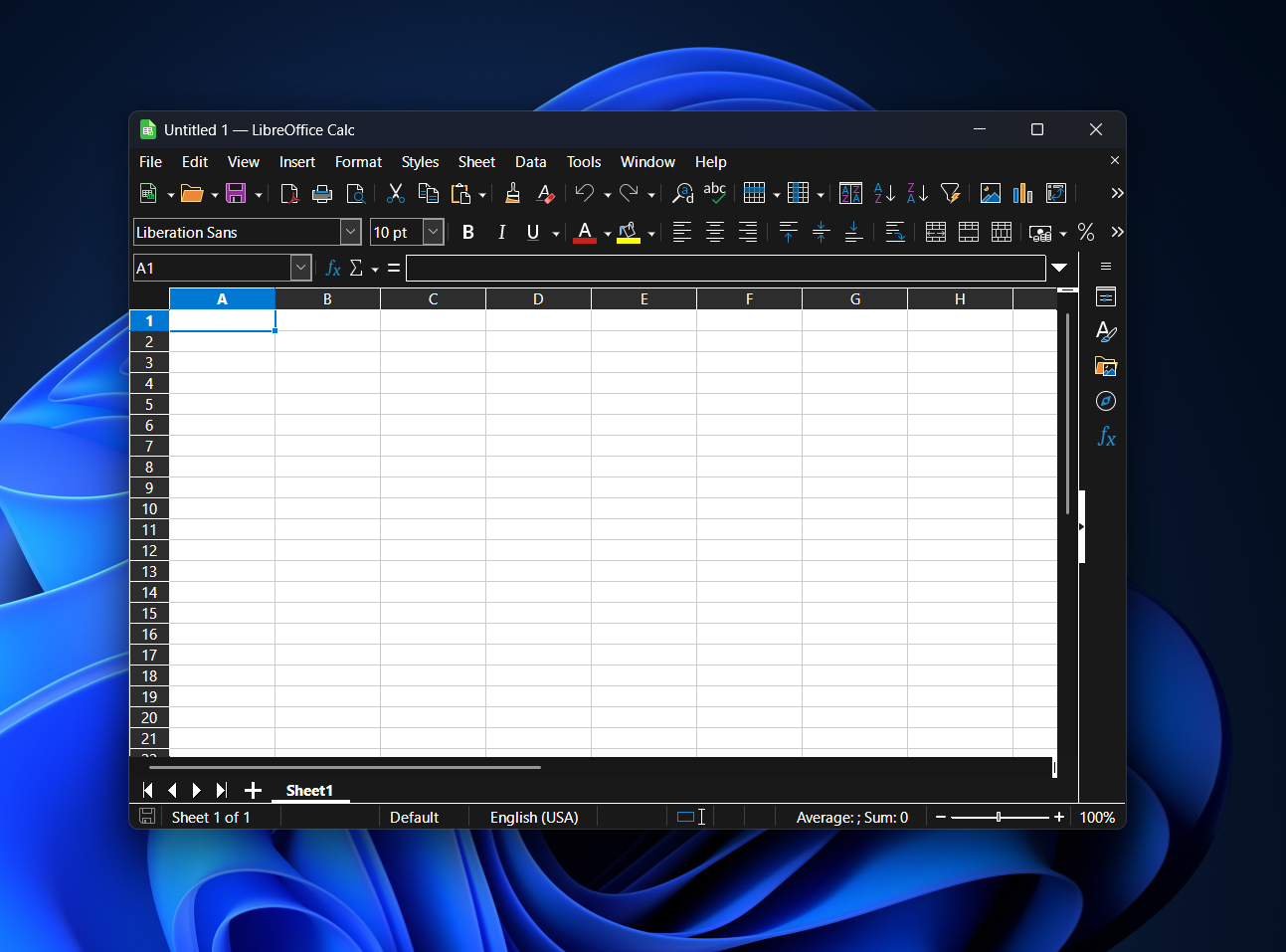Go to the first sheet tab
1286x952 pixels.
[148, 790]
